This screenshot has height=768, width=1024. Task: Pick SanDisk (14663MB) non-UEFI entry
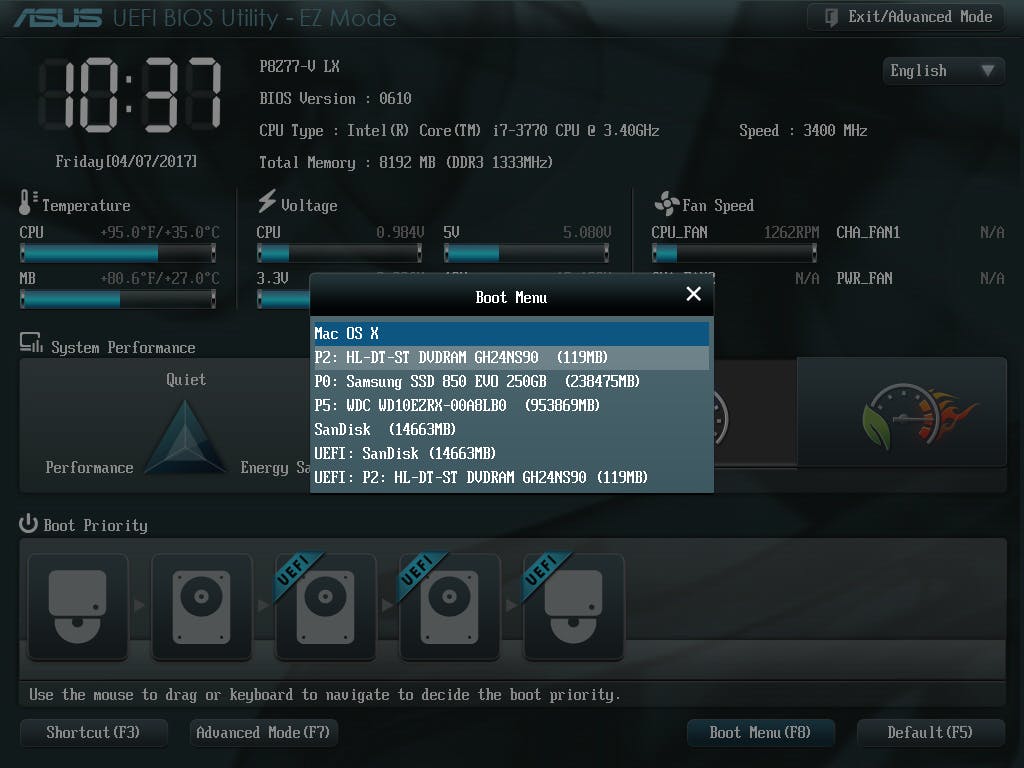[511, 430]
